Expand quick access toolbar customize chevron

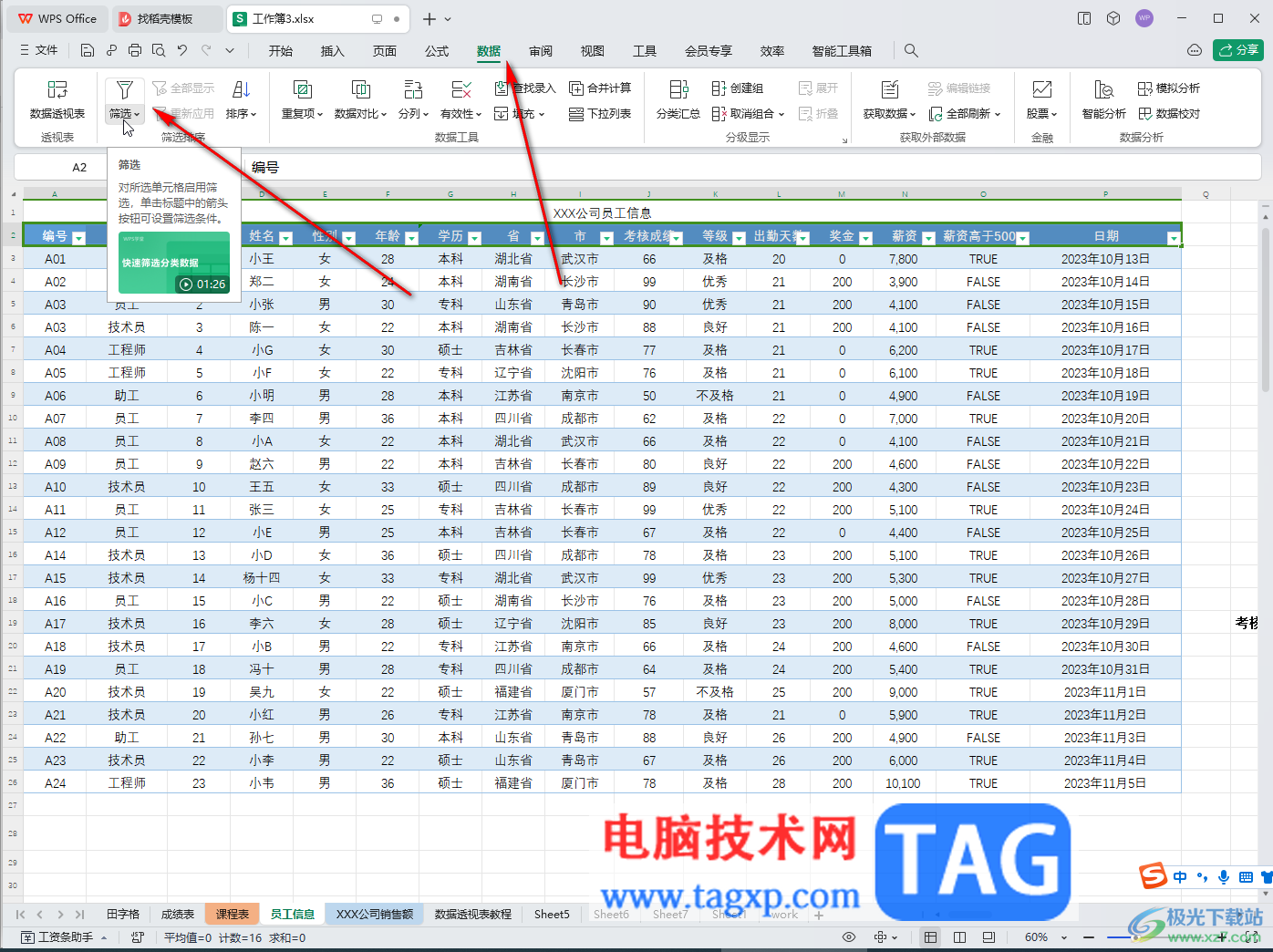(230, 51)
